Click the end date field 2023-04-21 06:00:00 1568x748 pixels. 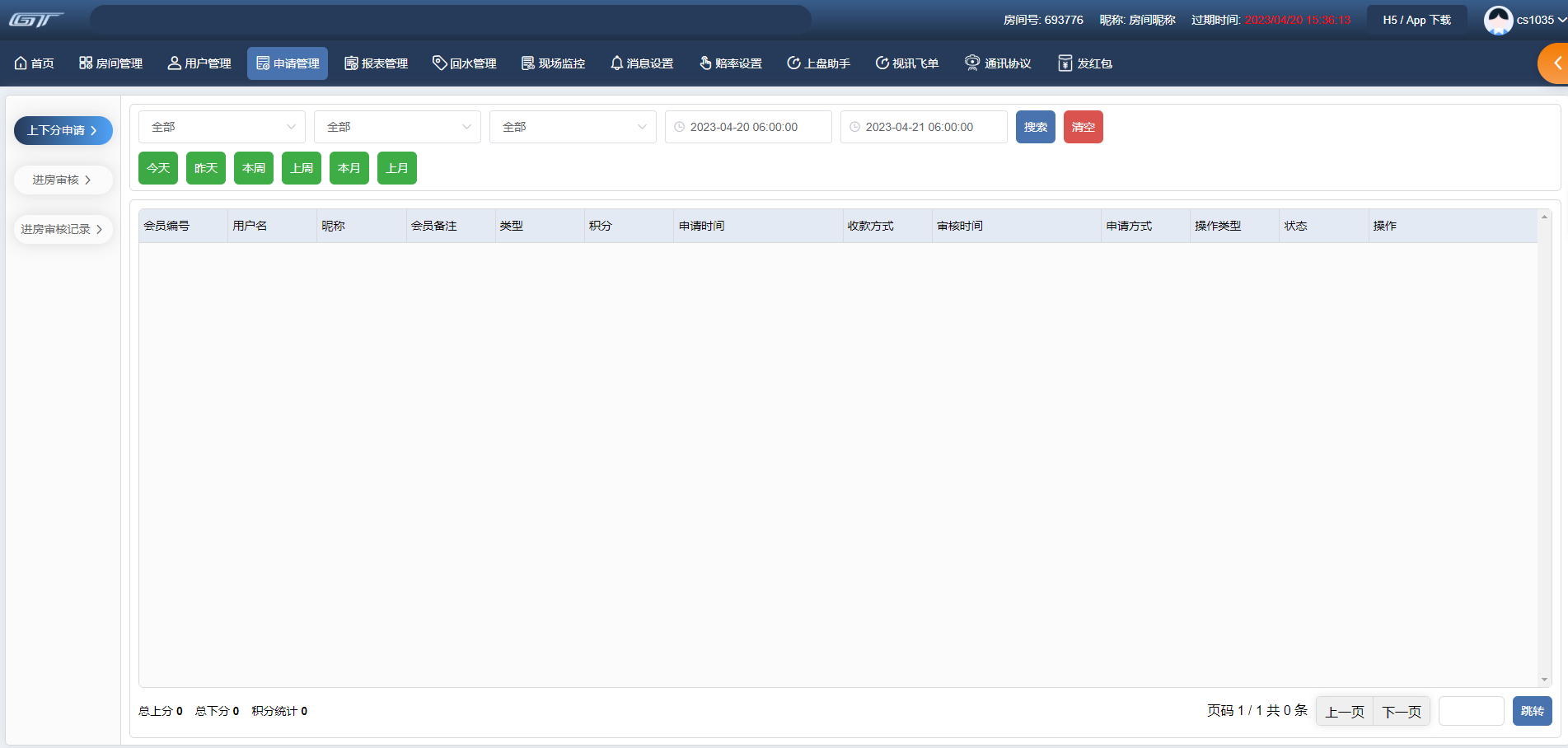coord(924,127)
